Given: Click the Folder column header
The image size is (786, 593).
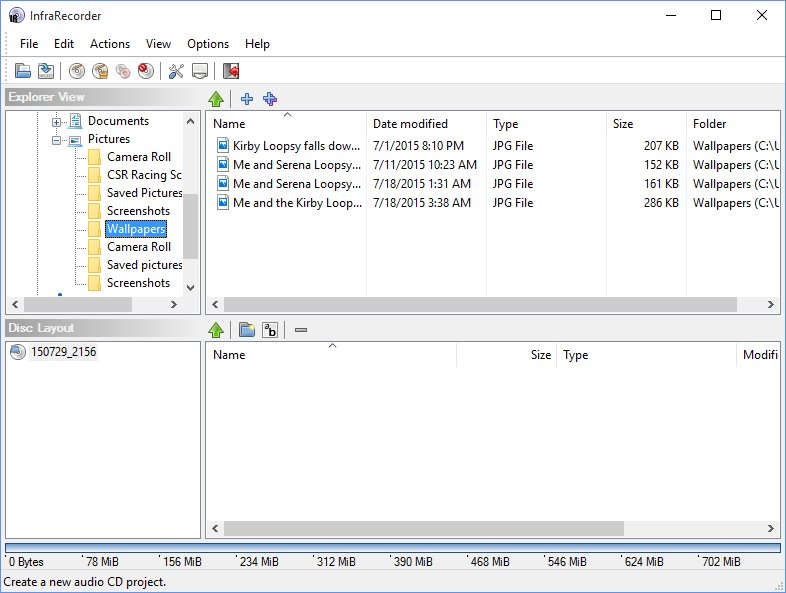Looking at the screenshot, I should pyautogui.click(x=733, y=123).
